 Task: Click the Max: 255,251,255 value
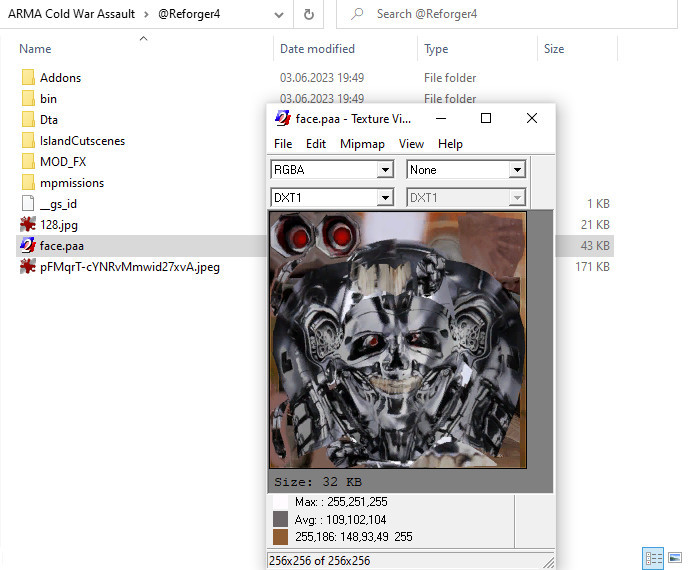[341, 502]
